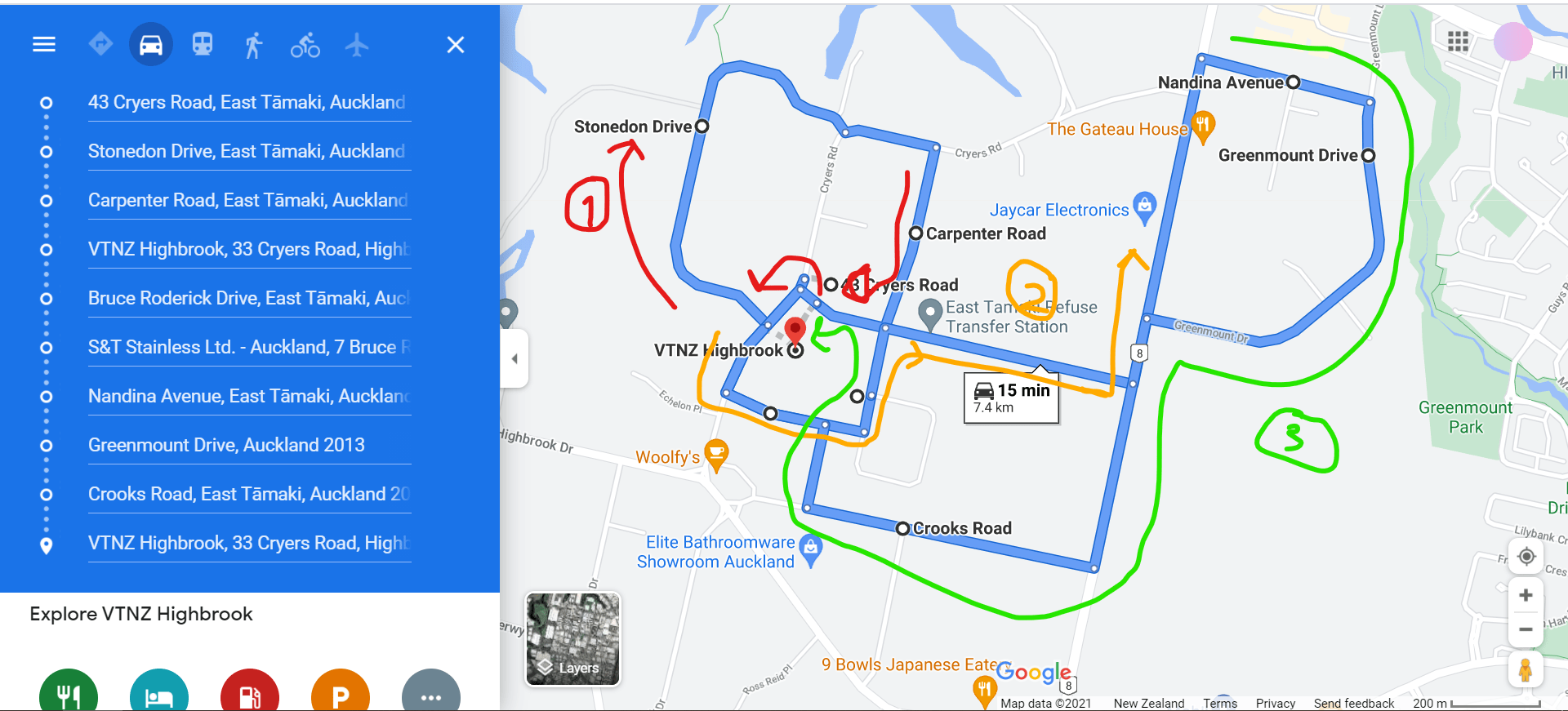Show more explore categories
The height and width of the screenshot is (711, 1568).
(431, 694)
